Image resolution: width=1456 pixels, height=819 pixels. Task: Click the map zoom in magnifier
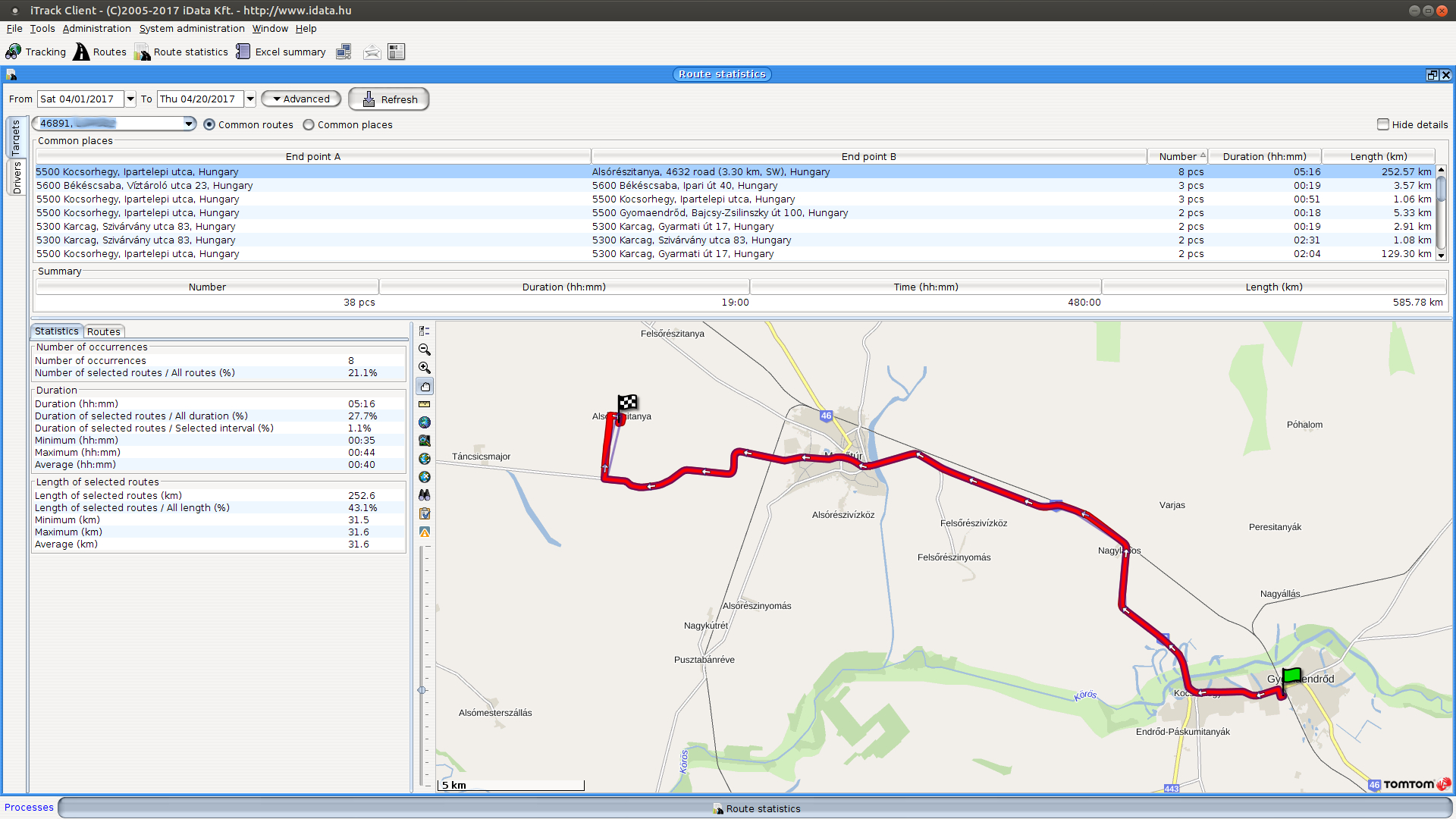[425, 368]
